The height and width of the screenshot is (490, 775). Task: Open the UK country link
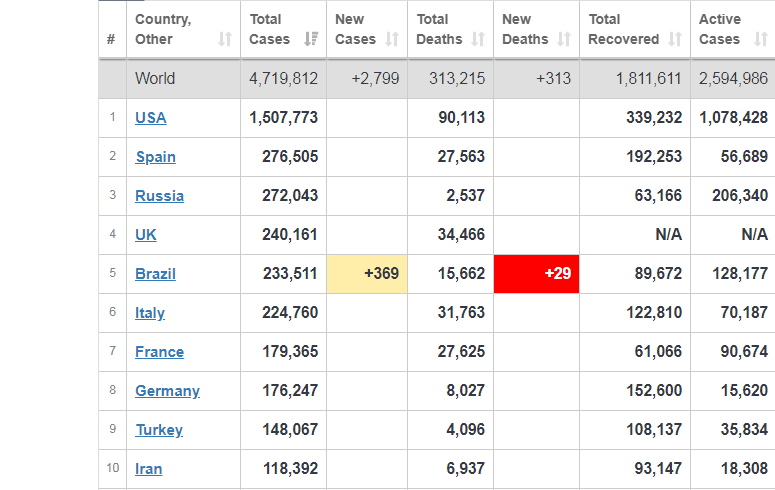146,235
